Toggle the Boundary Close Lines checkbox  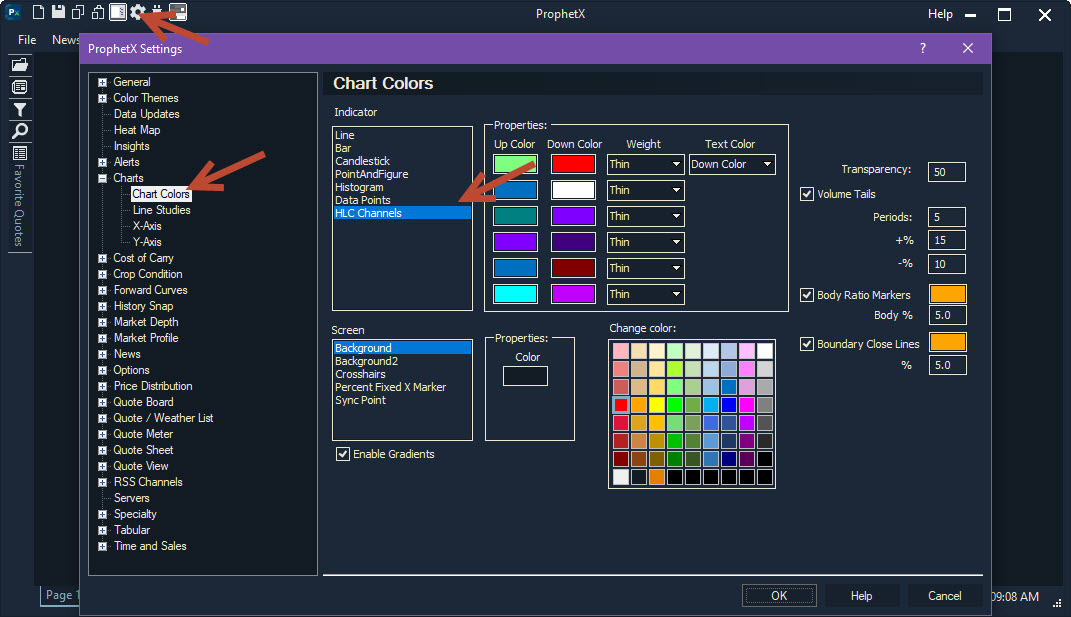click(807, 344)
